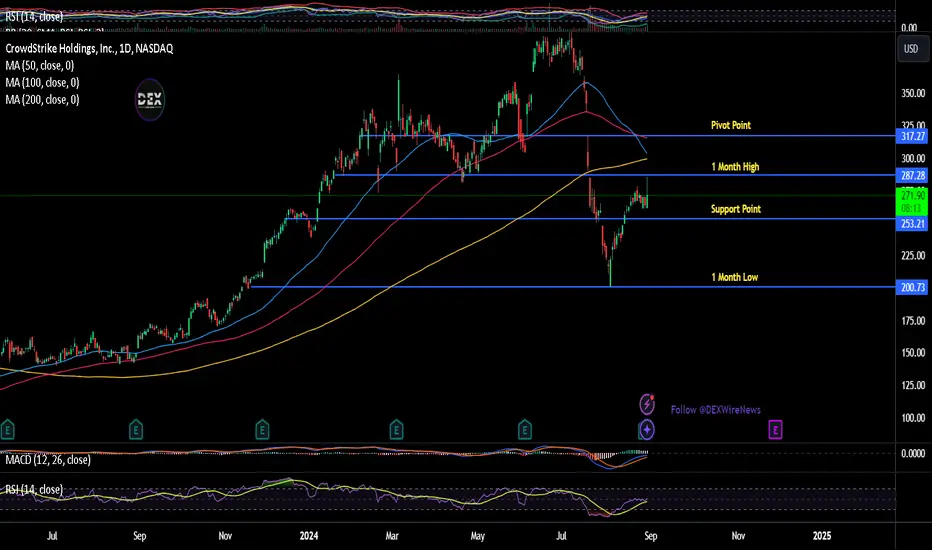Select the MA (200, close, 0) indicator legend
This screenshot has width=932, height=550.
(x=42, y=100)
